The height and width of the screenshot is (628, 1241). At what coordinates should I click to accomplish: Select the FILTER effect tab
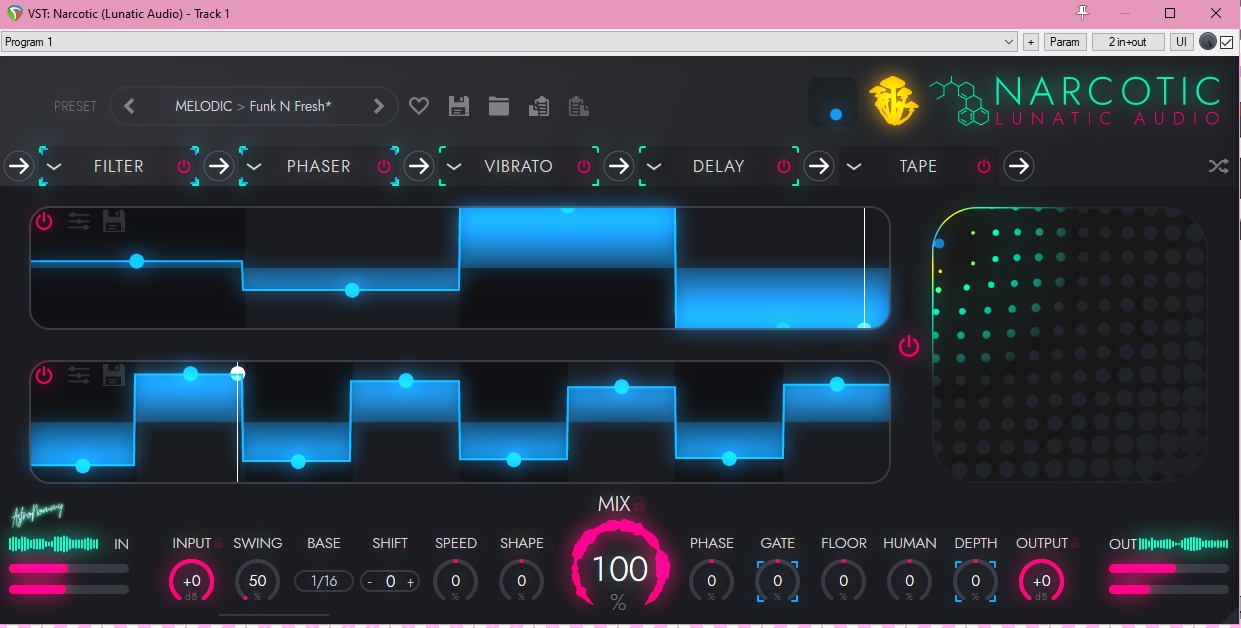(x=119, y=166)
